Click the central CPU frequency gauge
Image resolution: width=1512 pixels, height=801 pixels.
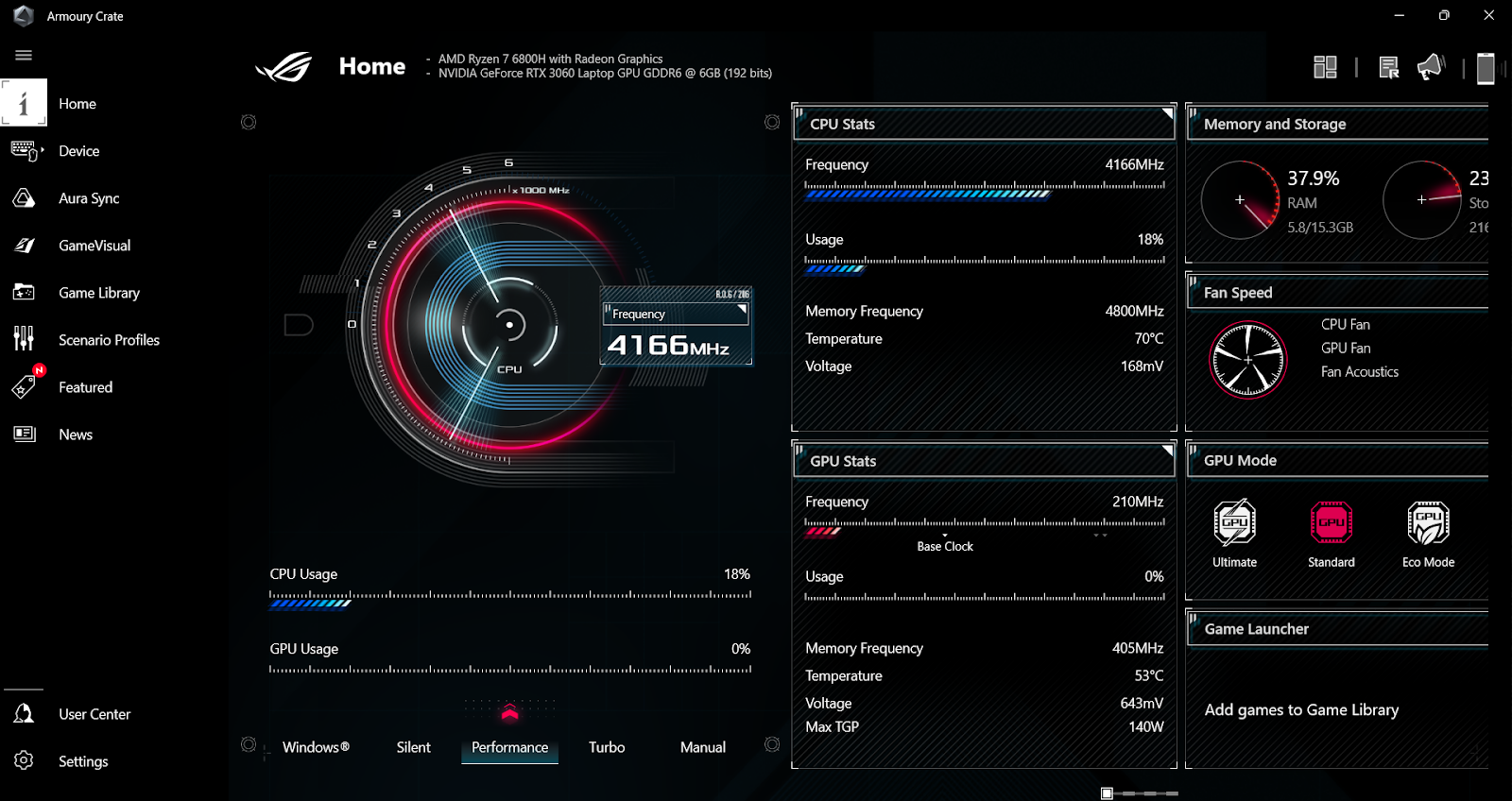coord(509,325)
